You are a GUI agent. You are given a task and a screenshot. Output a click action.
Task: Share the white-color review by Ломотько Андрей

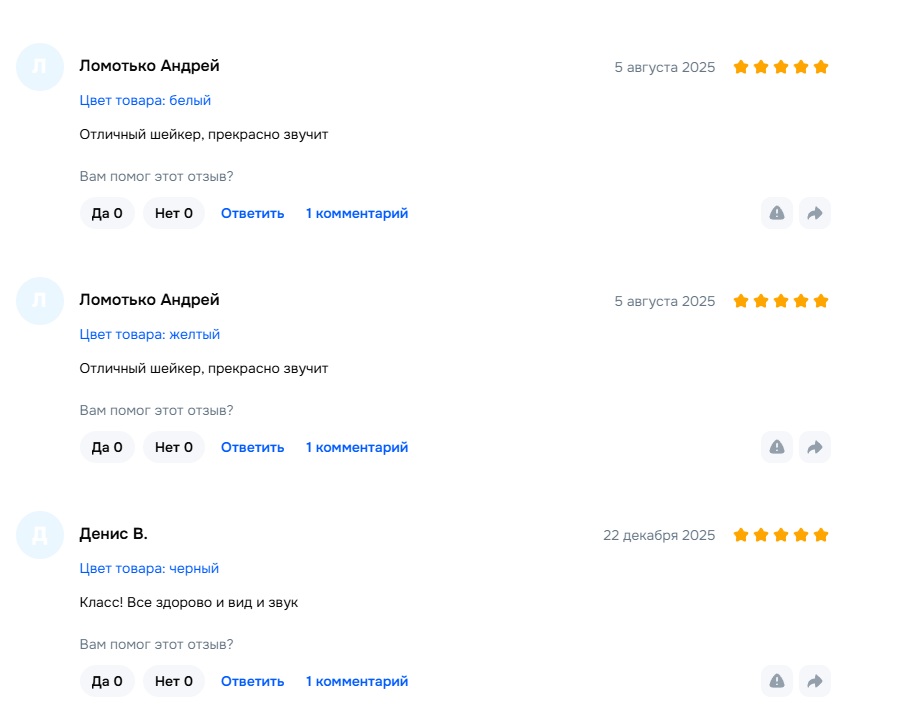(x=815, y=213)
